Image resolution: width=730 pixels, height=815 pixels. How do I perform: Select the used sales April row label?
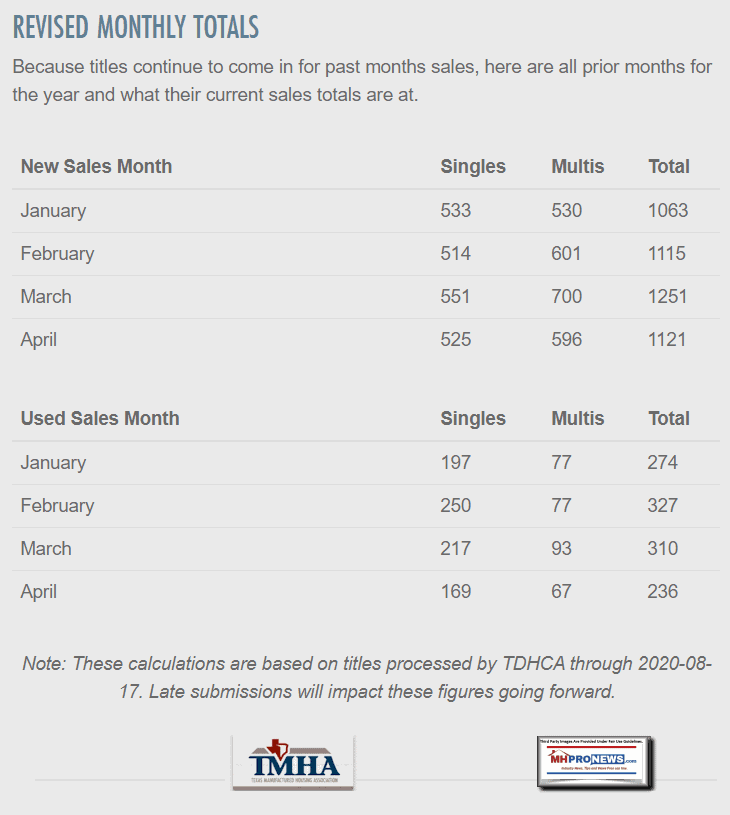pos(39,592)
